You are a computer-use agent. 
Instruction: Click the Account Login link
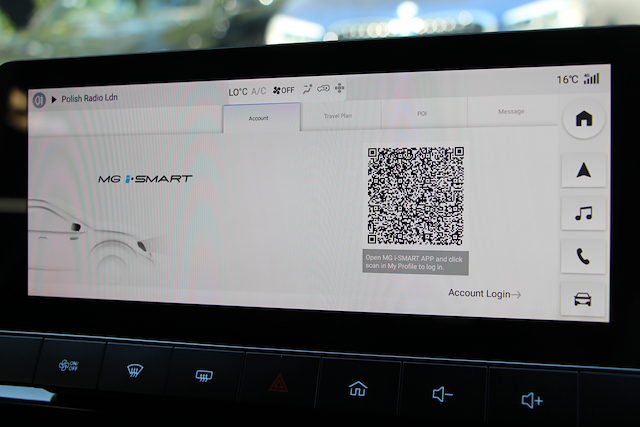coord(484,293)
